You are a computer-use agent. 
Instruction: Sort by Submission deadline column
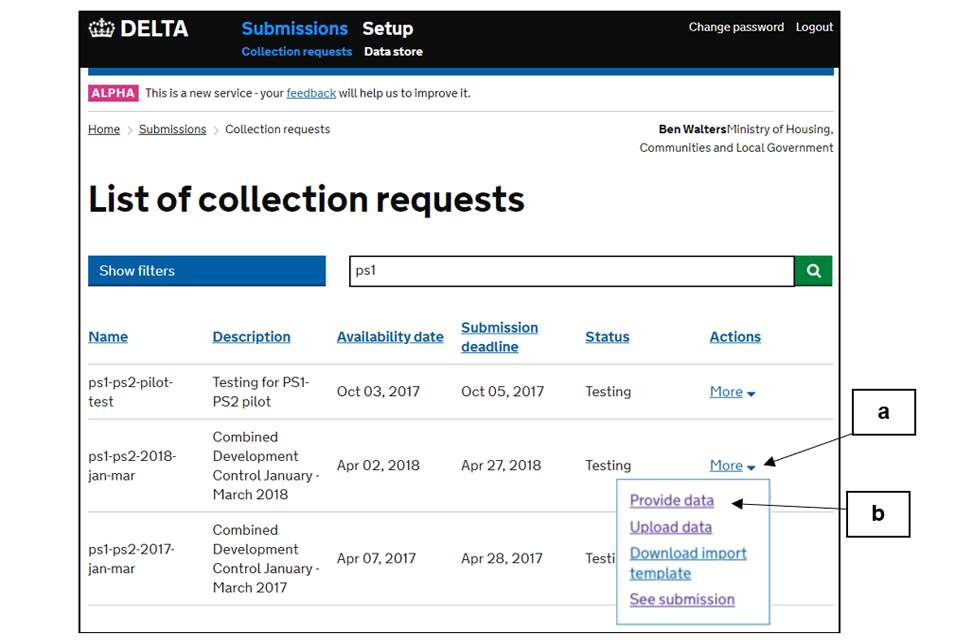(x=499, y=337)
